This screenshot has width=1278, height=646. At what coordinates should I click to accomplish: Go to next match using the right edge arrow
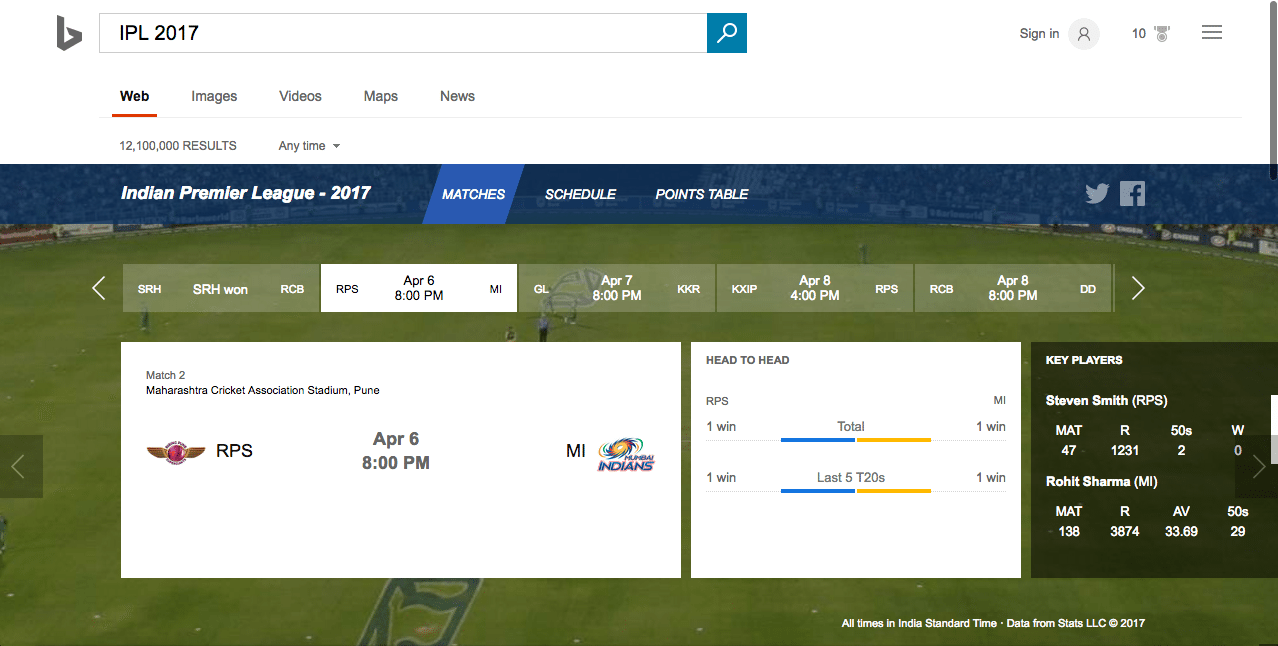1258,466
